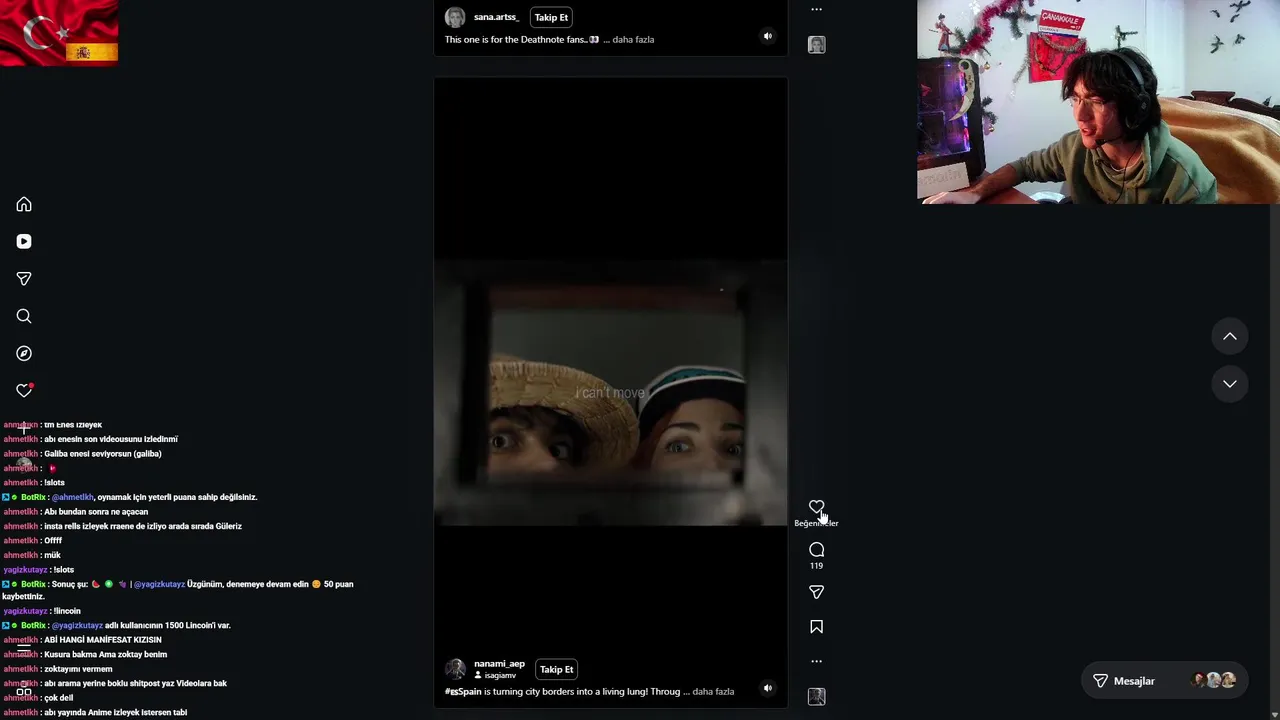
Task: Open nanami_aep profile avatar
Action: coord(455,669)
